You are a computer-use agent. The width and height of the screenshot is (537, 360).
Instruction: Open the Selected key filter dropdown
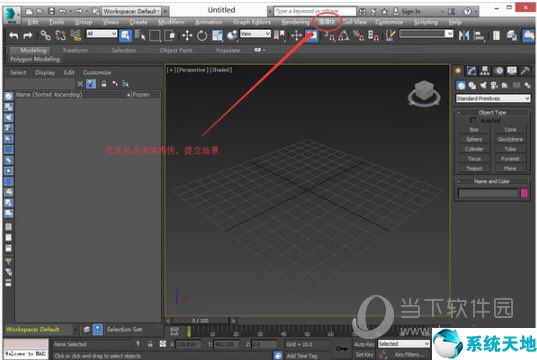pyautogui.click(x=404, y=344)
